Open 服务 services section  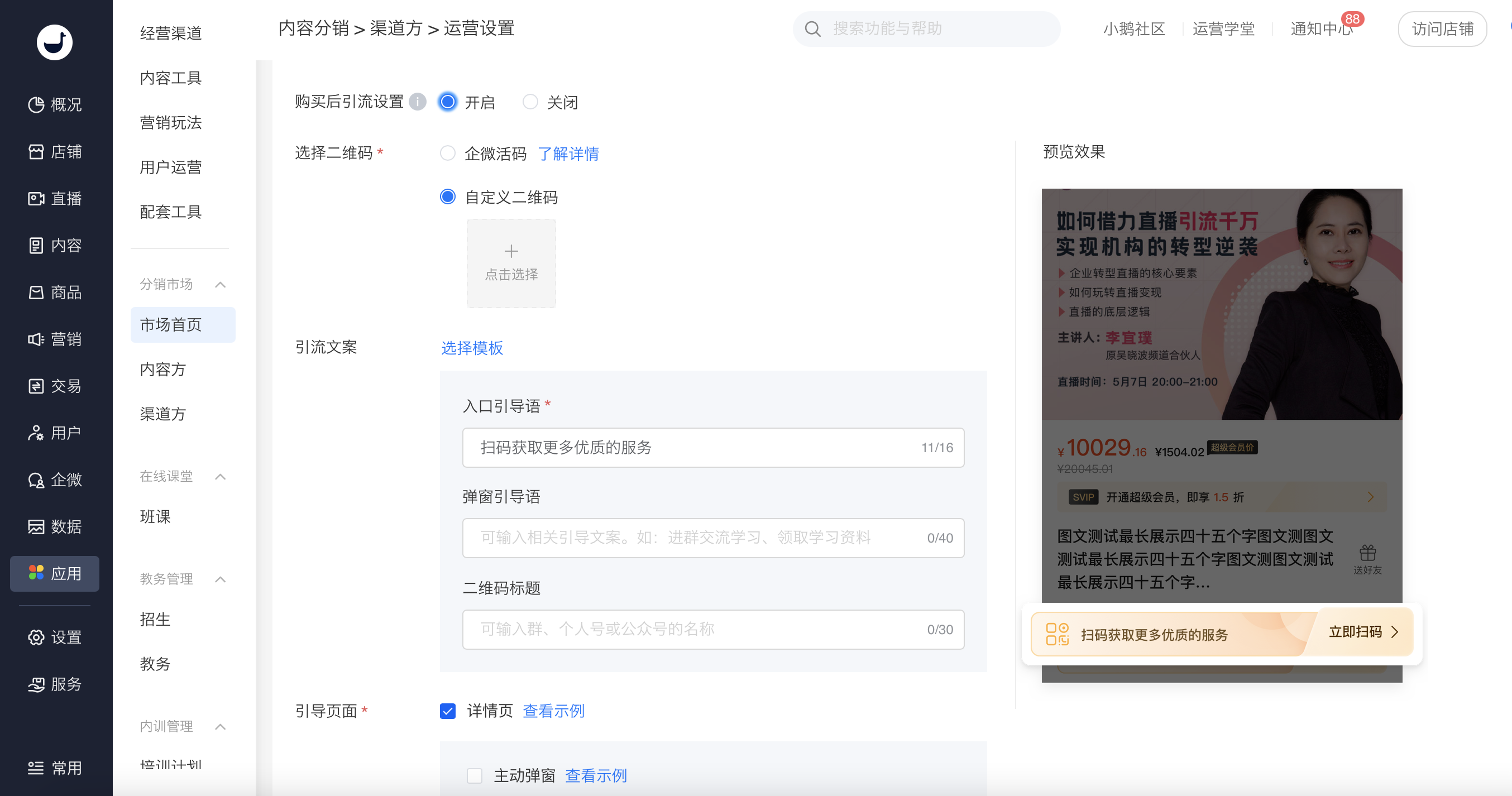coord(55,684)
